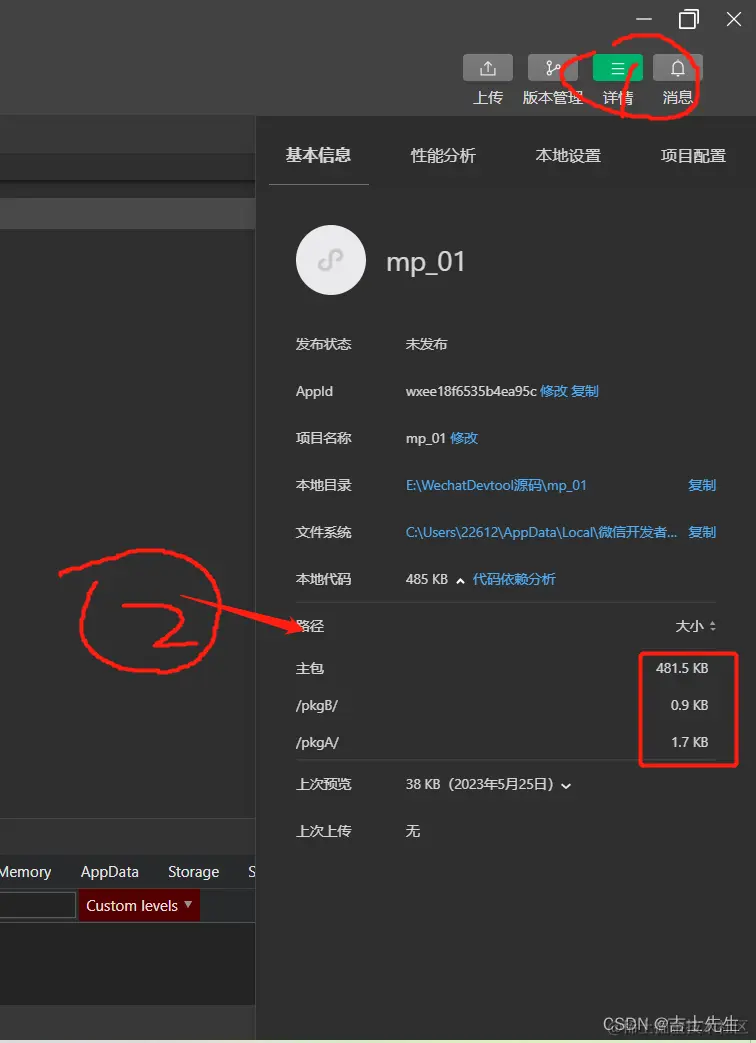The height and width of the screenshot is (1043, 756).
Task: Switch to 性能分析 tab
Action: coord(443,156)
